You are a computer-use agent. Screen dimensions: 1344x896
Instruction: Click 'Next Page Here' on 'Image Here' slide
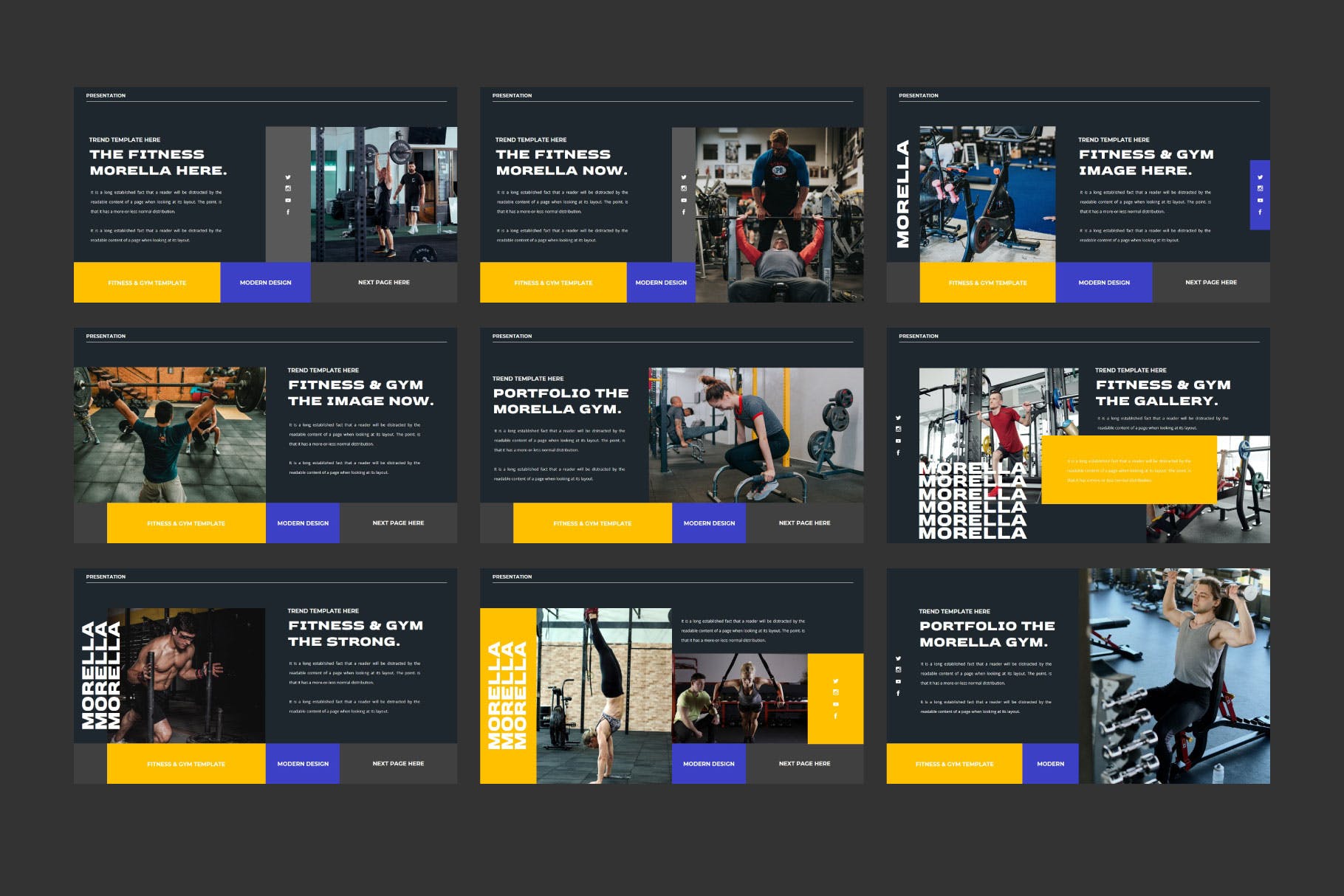(x=1211, y=283)
